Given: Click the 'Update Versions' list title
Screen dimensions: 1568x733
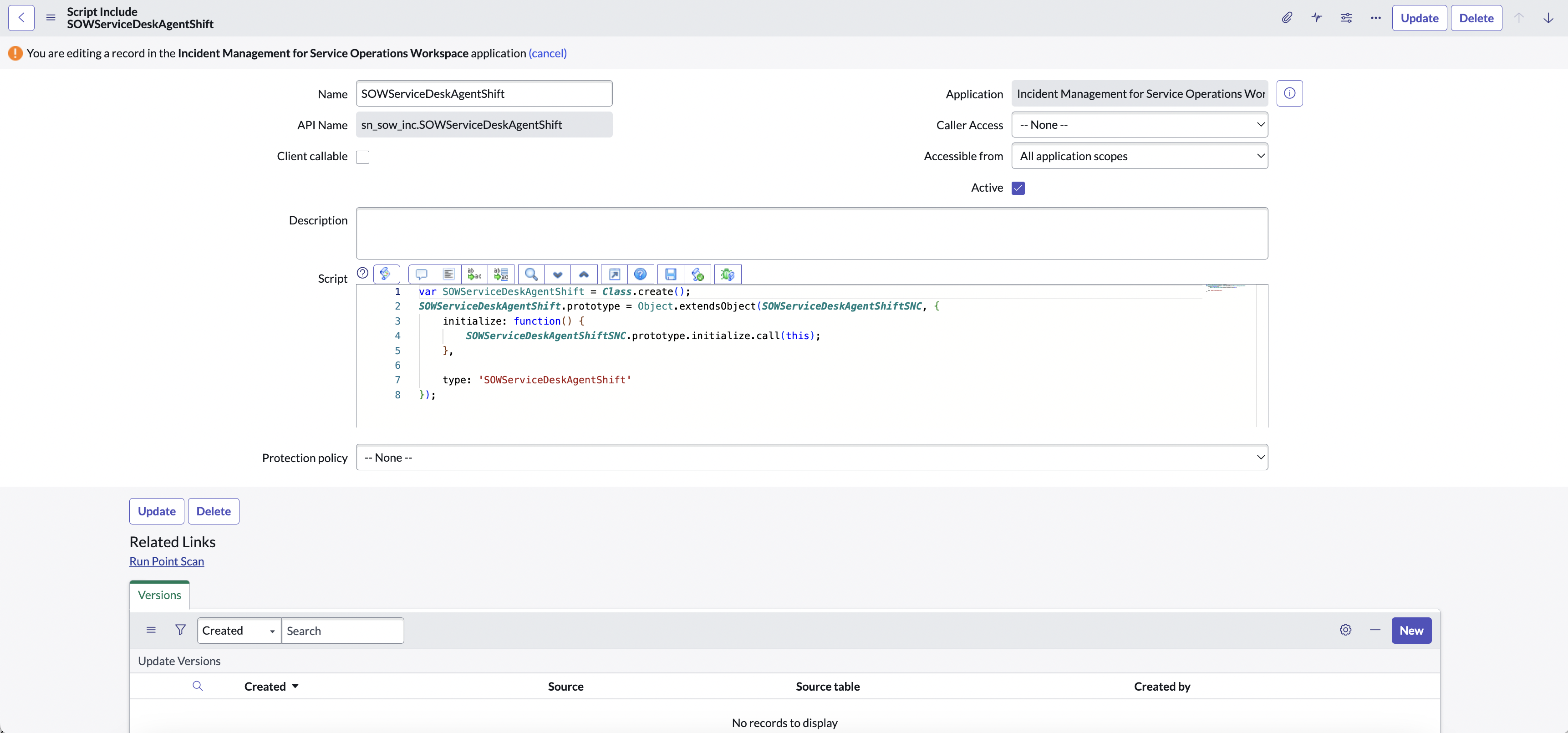Looking at the screenshot, I should 179,661.
